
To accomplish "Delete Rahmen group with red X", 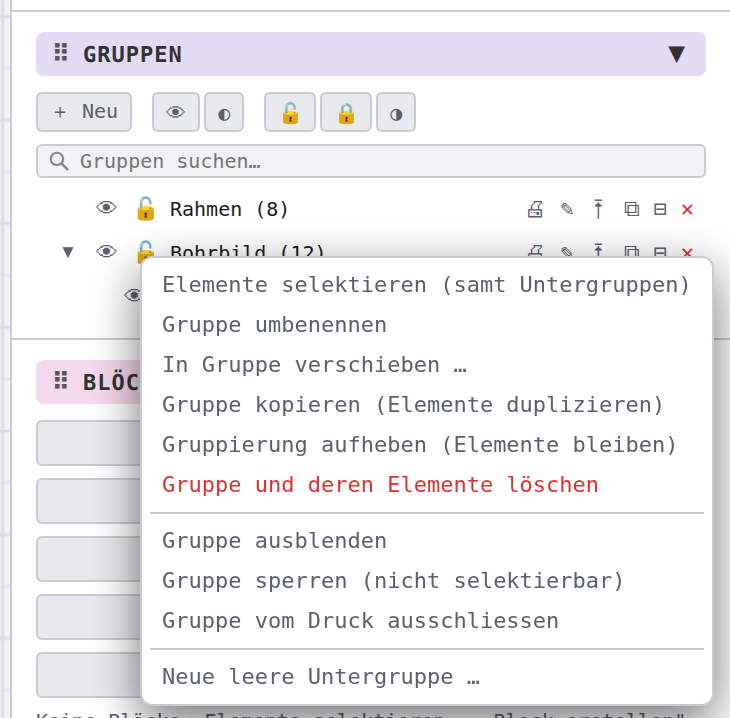I will pos(687,210).
